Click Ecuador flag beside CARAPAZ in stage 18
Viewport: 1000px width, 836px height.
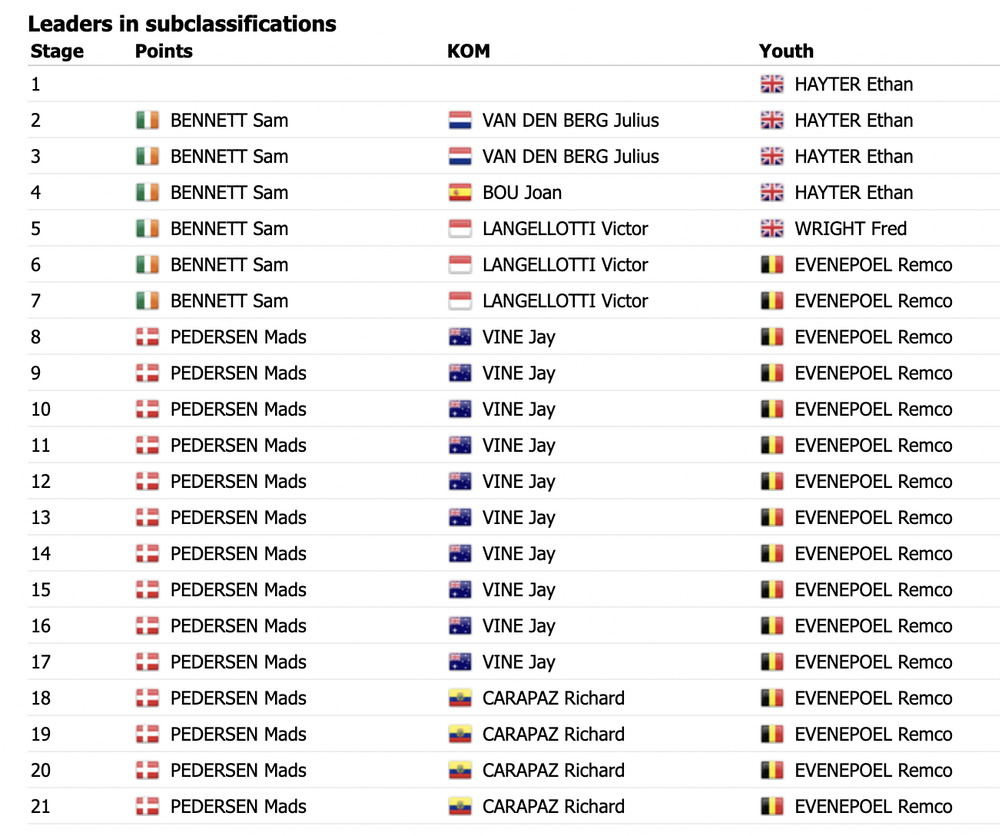[x=460, y=698]
